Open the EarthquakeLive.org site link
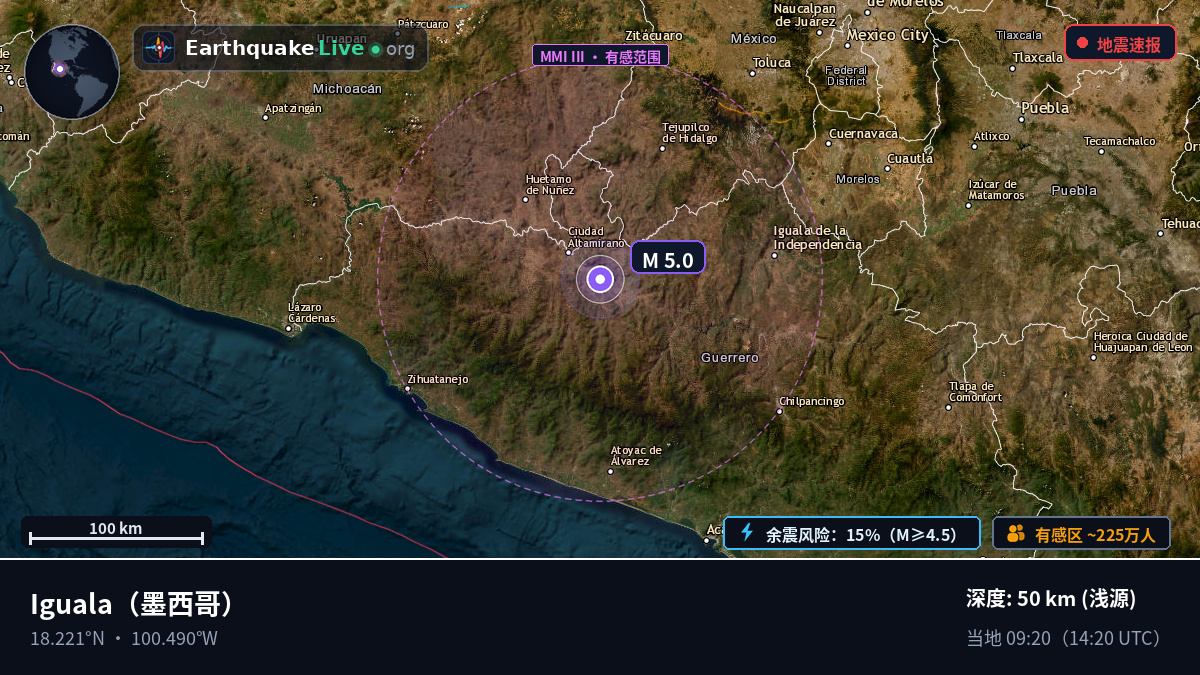The image size is (1200, 675). coord(280,48)
